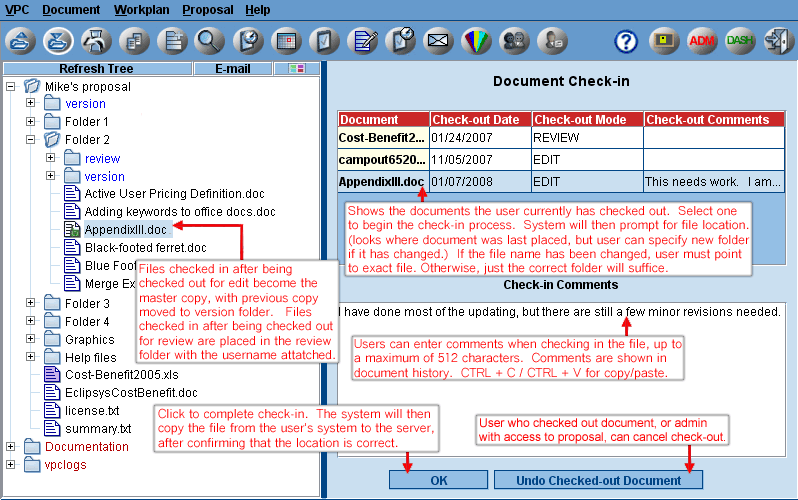Image resolution: width=798 pixels, height=500 pixels.
Task: Click the E-mail button above tree
Action: [x=233, y=69]
